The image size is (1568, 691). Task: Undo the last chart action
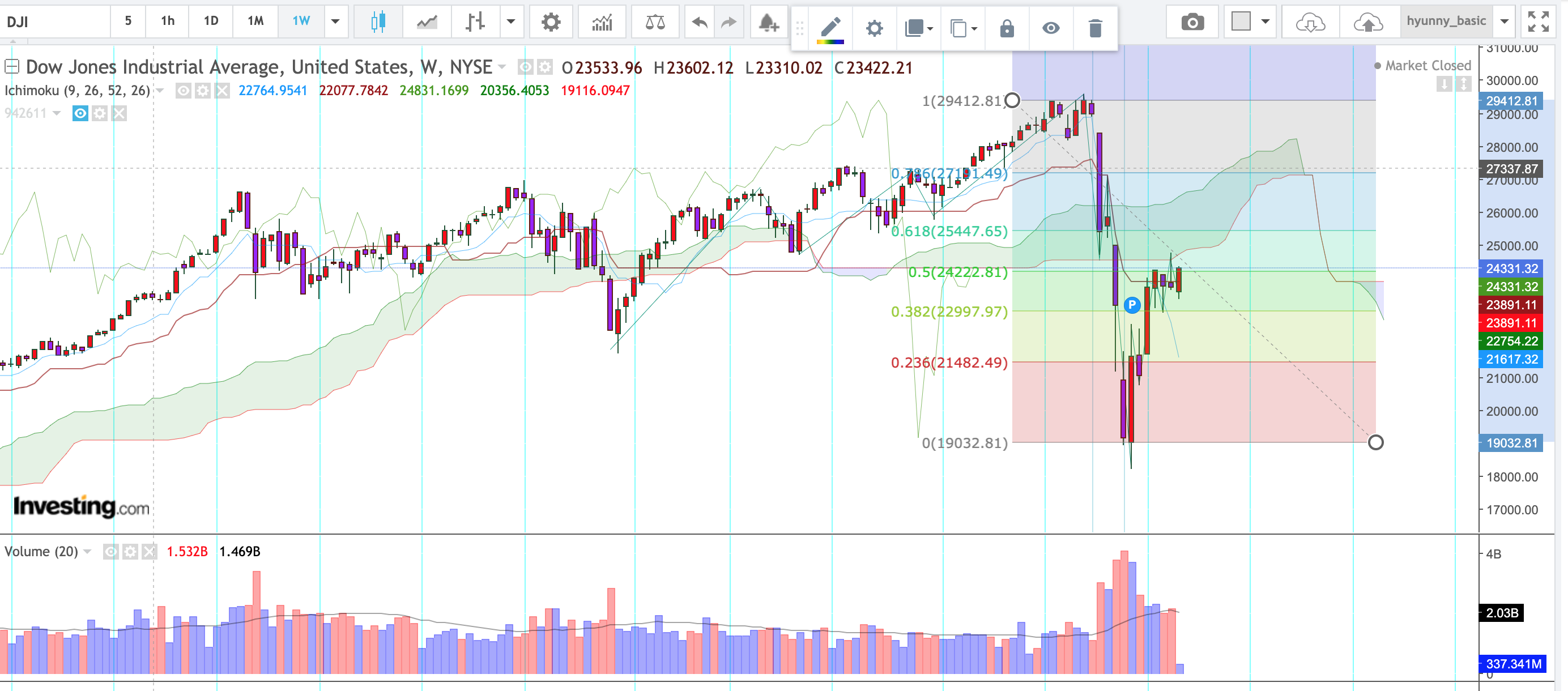(x=700, y=23)
